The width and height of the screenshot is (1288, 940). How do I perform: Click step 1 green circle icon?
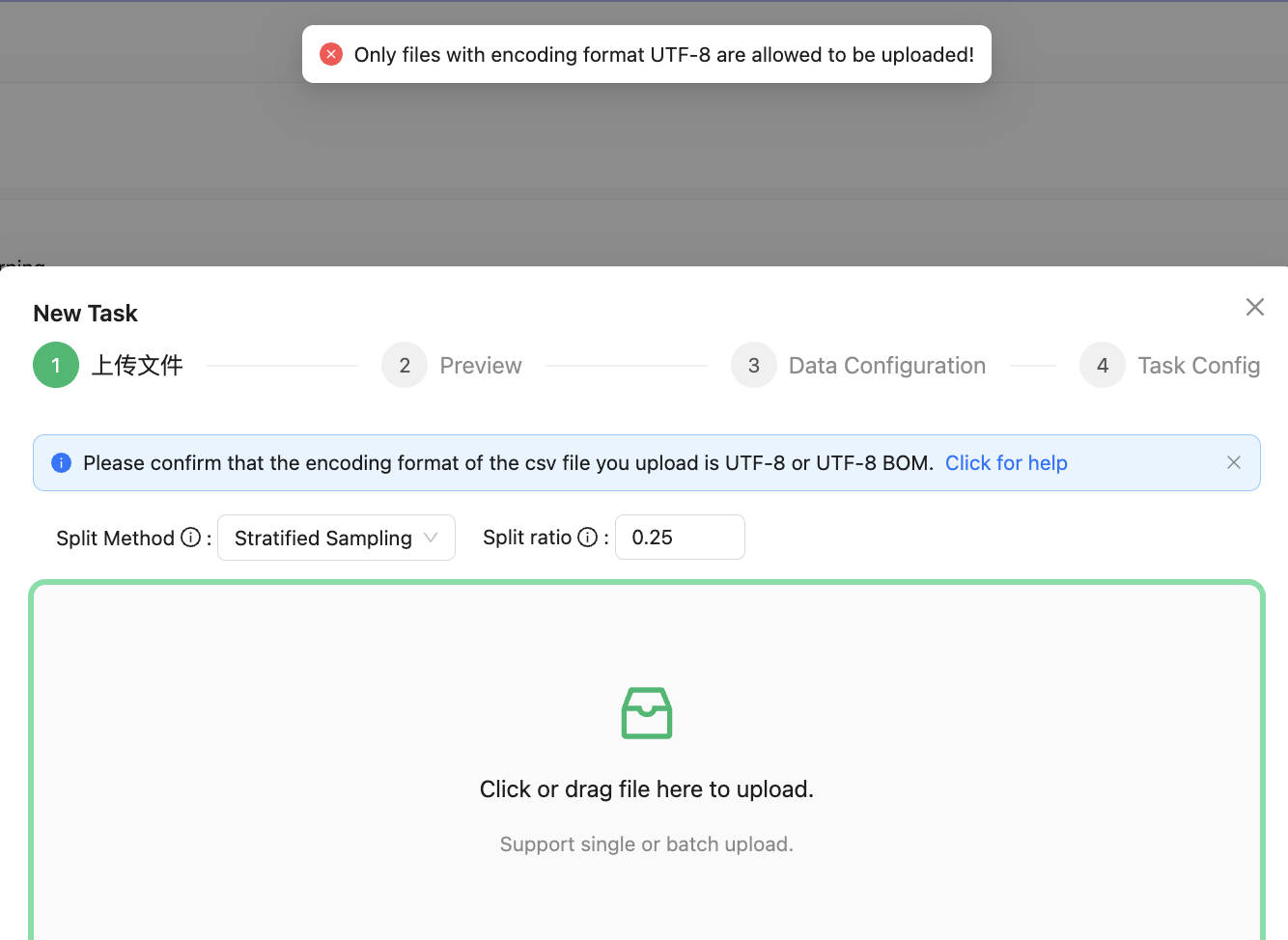tap(56, 365)
